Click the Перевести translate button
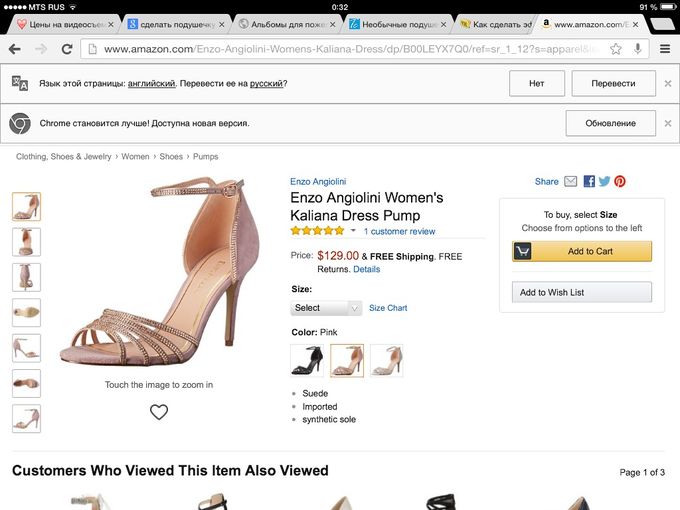This screenshot has width=680, height=510. pyautogui.click(x=613, y=83)
